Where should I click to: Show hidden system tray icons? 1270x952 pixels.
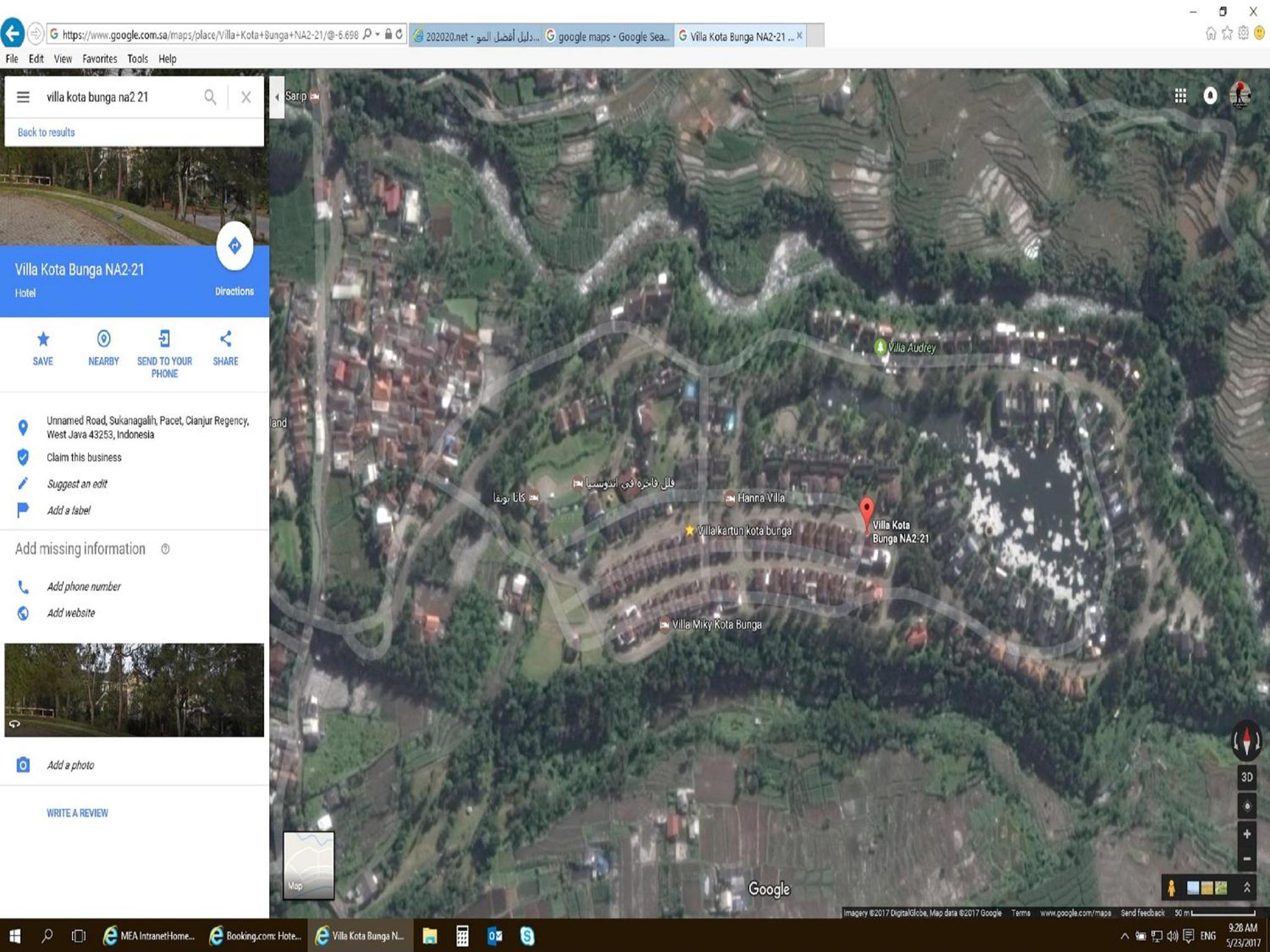click(x=1124, y=936)
